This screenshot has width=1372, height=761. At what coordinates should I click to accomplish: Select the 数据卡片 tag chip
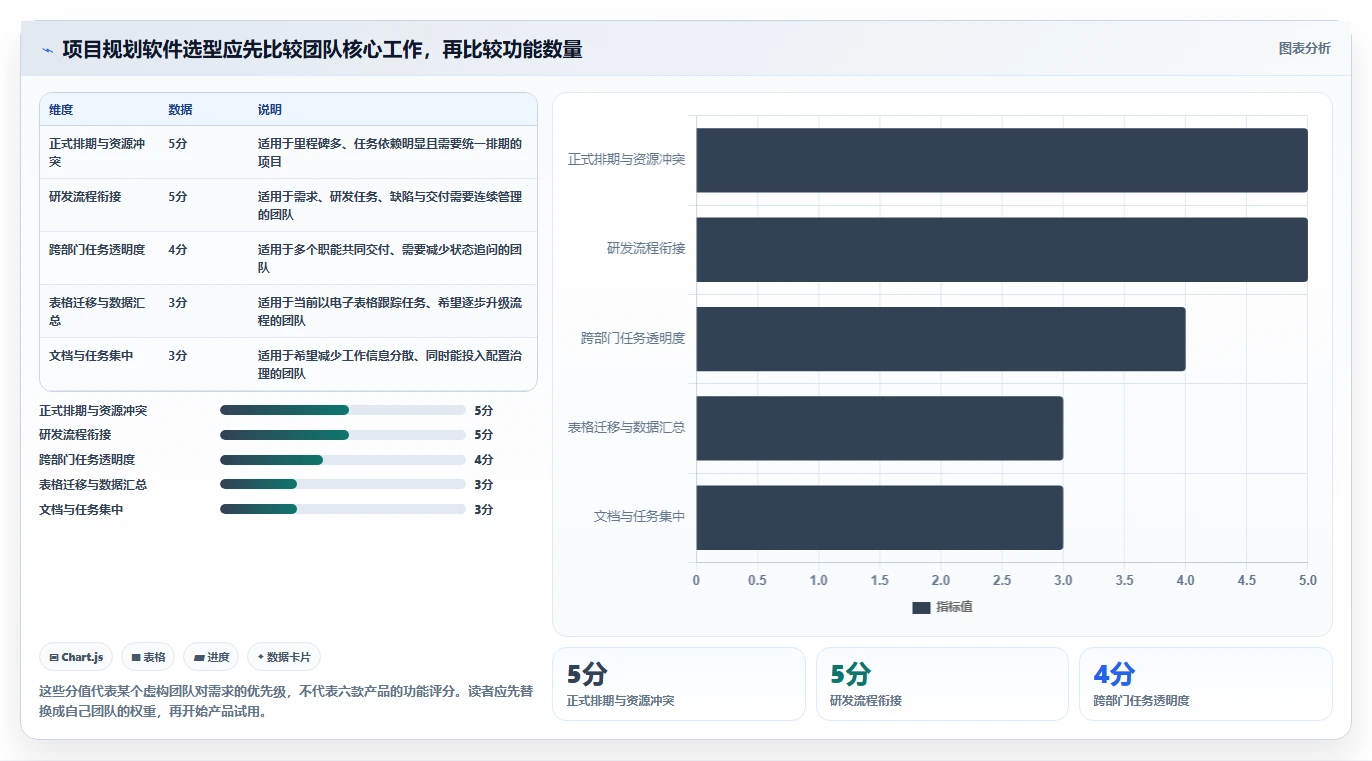284,657
